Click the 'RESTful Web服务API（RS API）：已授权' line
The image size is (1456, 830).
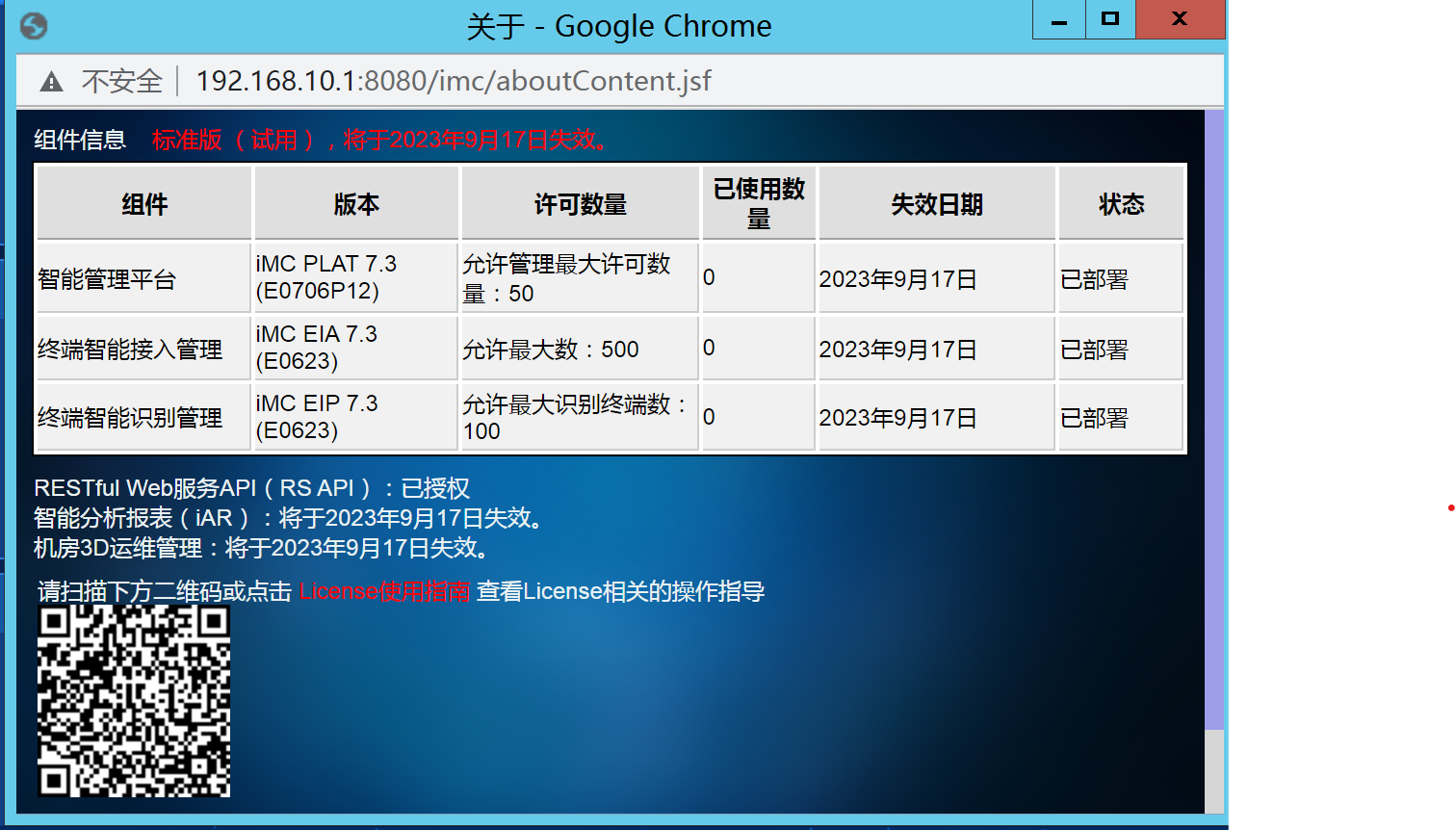click(252, 488)
